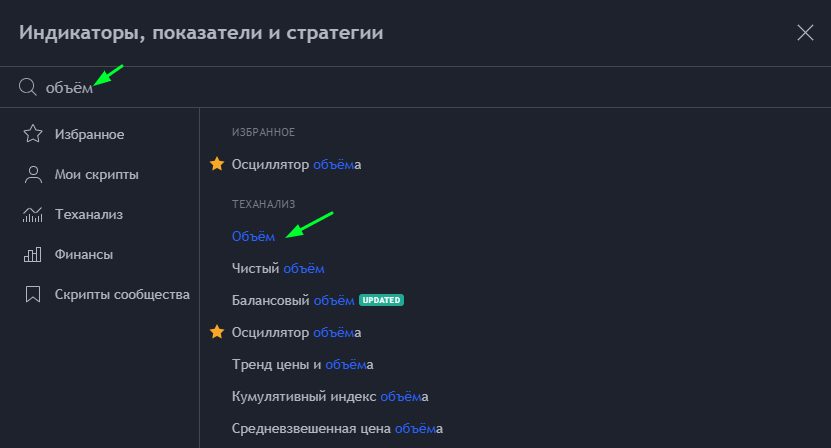Viewport: 831px width, 448px height.
Task: Select Балансовый объём indicator
Action: (293, 300)
